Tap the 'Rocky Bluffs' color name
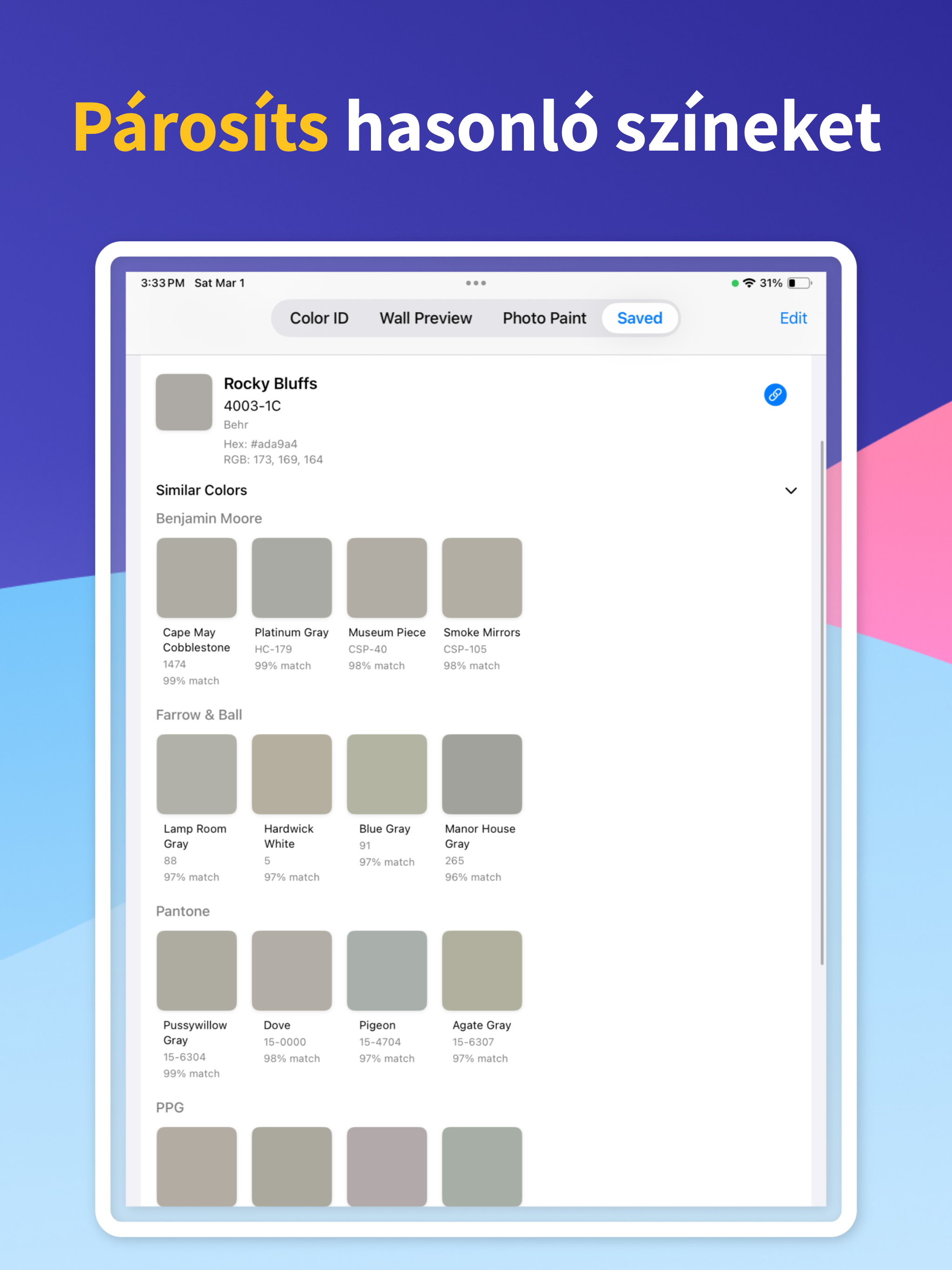The width and height of the screenshot is (952, 1270). 271,384
